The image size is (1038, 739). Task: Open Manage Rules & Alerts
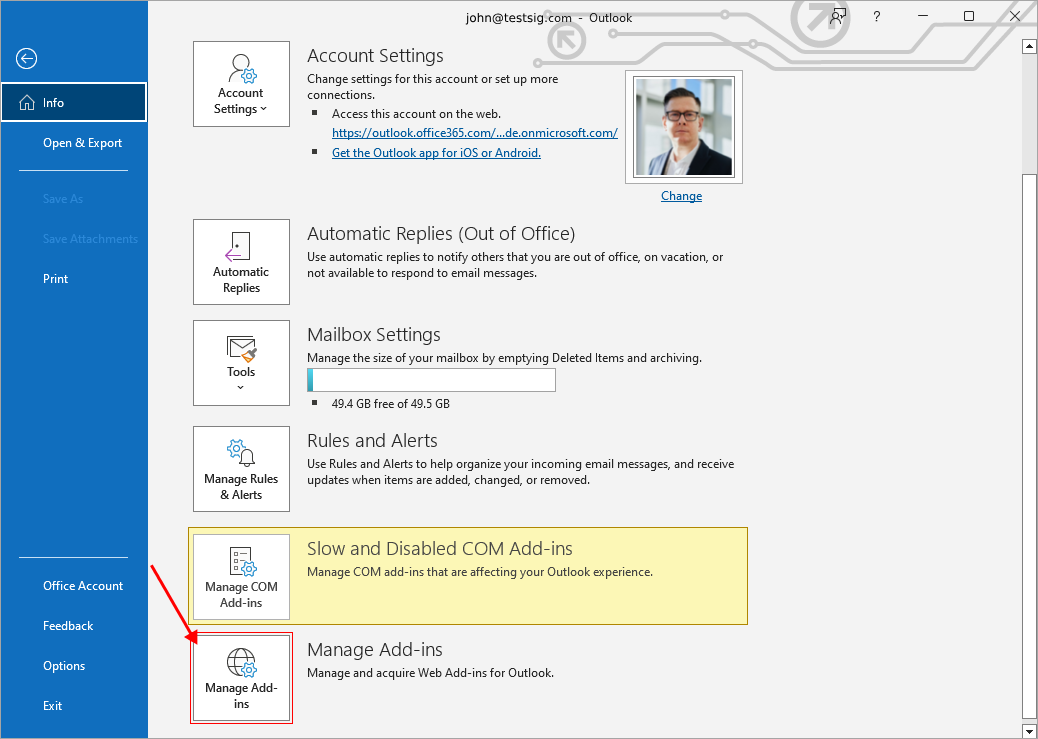[241, 469]
